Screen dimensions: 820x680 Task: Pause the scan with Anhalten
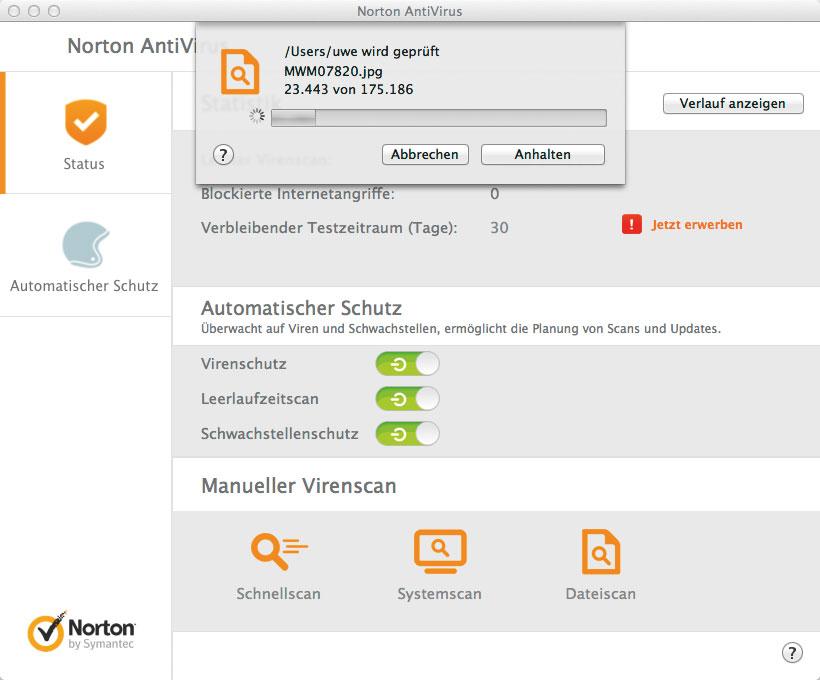tap(543, 154)
